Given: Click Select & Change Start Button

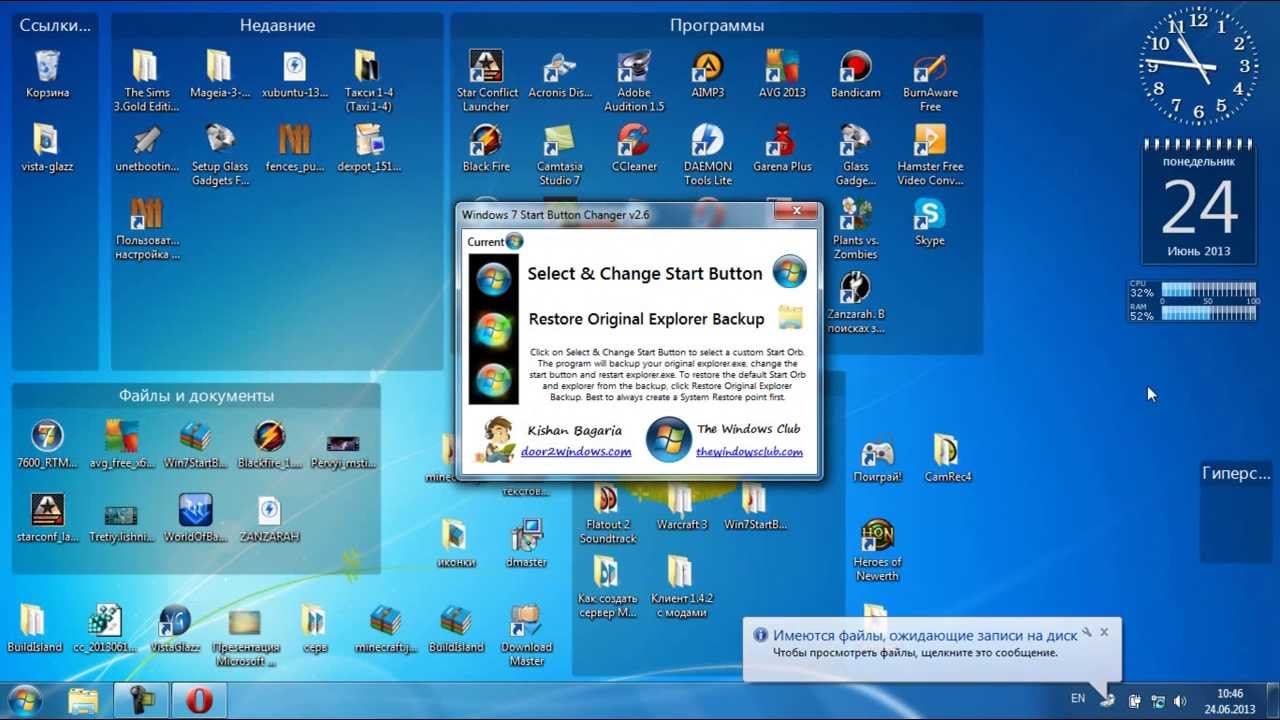Looking at the screenshot, I should pyautogui.click(x=644, y=274).
